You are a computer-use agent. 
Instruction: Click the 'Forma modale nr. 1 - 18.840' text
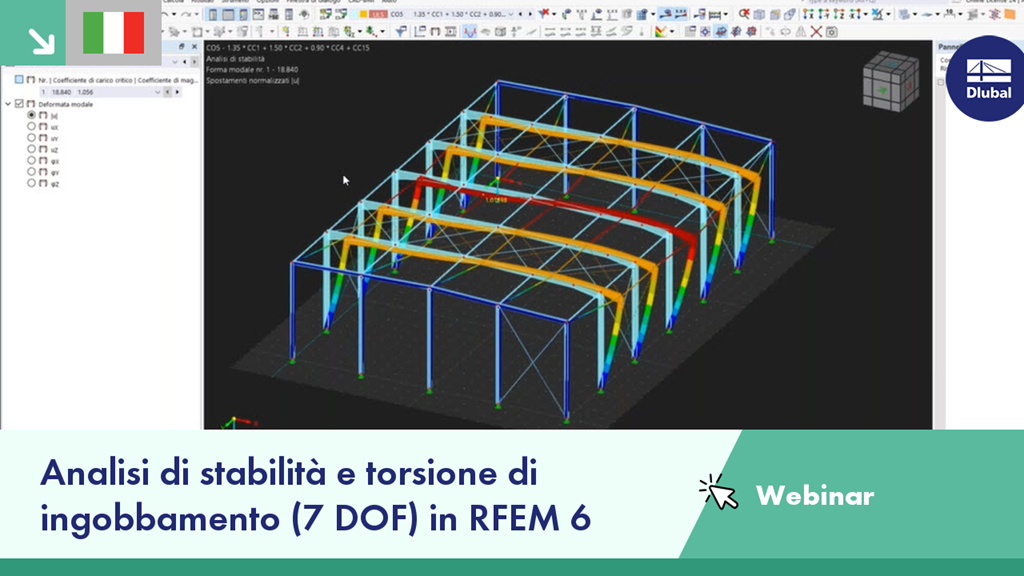tap(252, 70)
